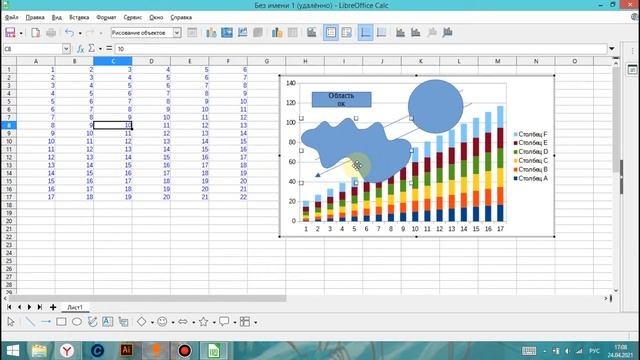The image size is (640, 360).
Task: Select the Freeform curve tool
Action: (92, 322)
